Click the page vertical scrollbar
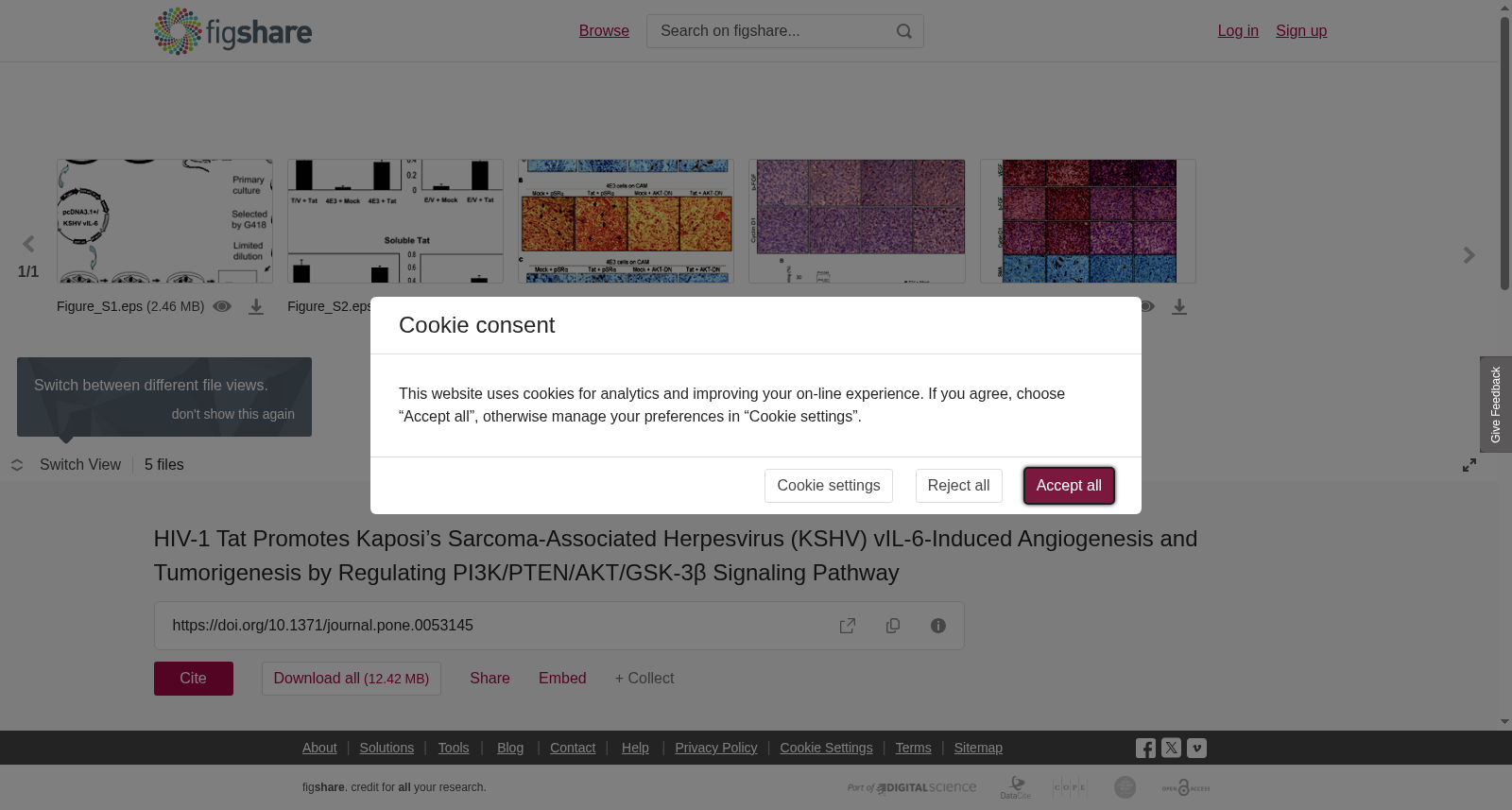 point(1504,151)
